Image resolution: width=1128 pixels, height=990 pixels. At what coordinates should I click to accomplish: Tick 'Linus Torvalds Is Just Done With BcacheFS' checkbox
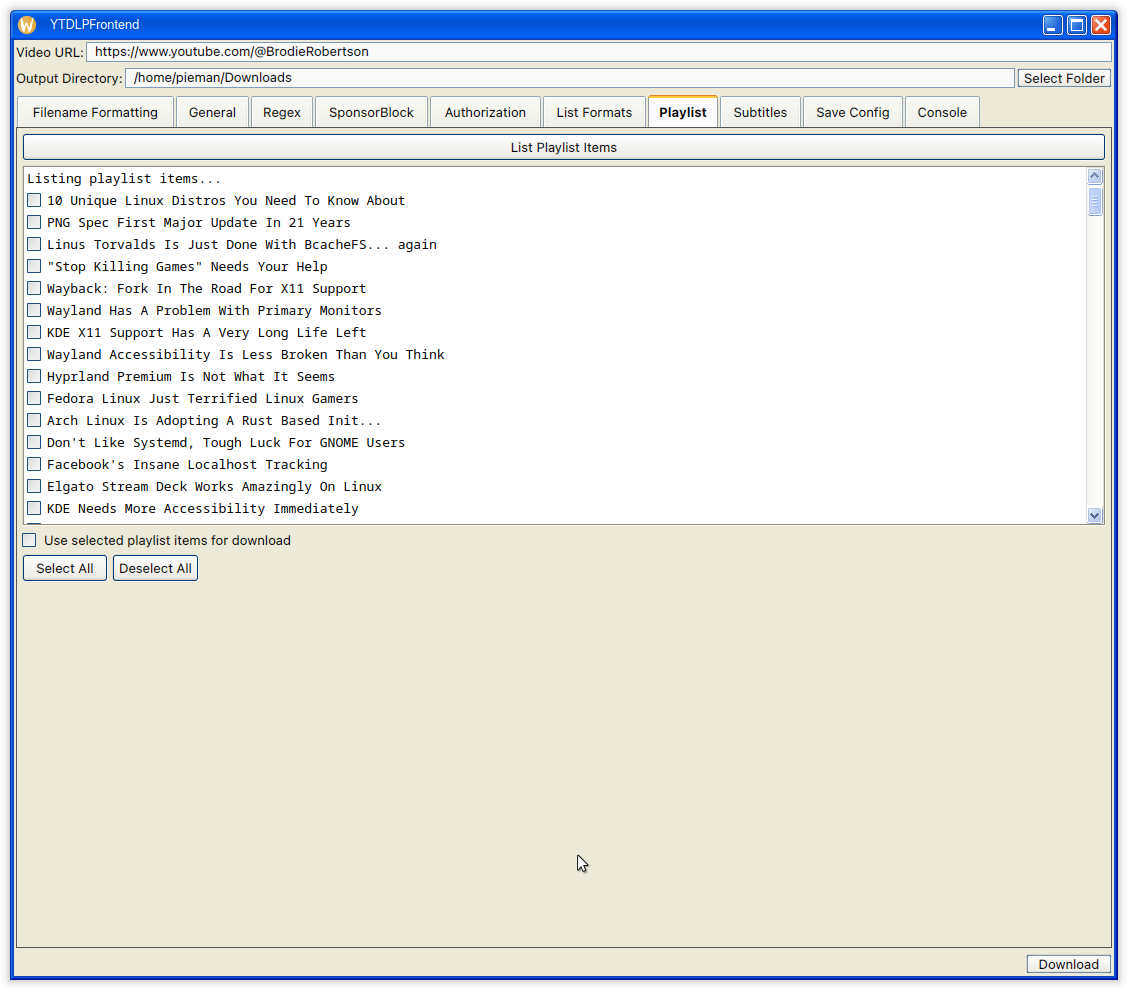coord(34,244)
